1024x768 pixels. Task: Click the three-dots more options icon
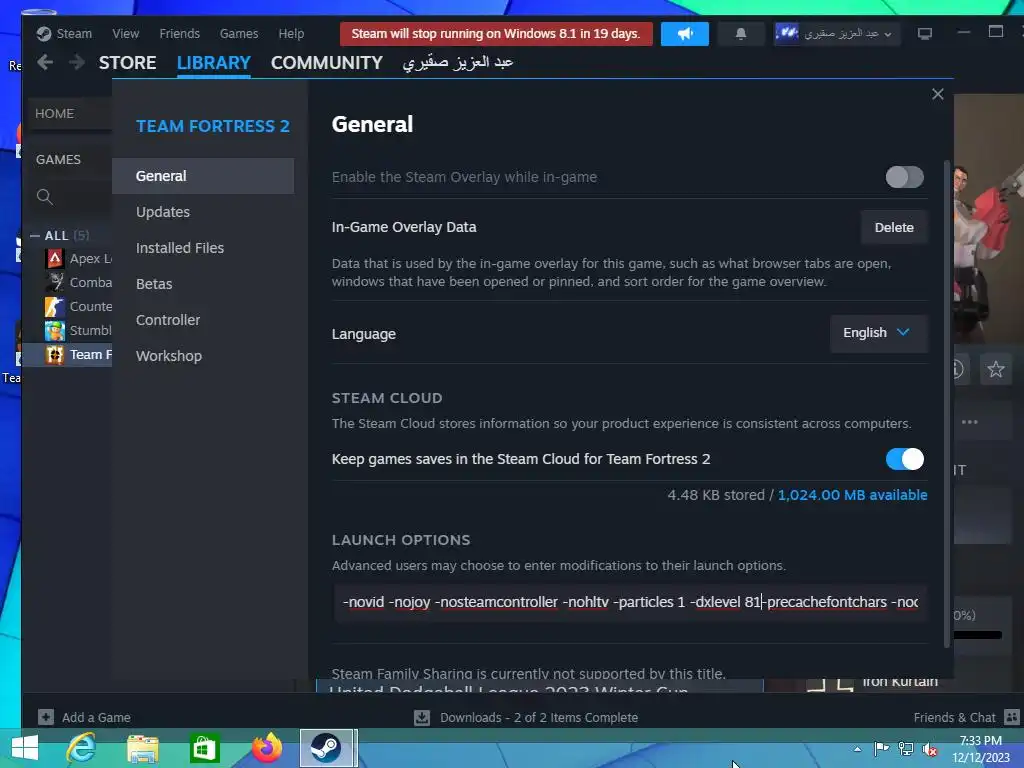(970, 422)
